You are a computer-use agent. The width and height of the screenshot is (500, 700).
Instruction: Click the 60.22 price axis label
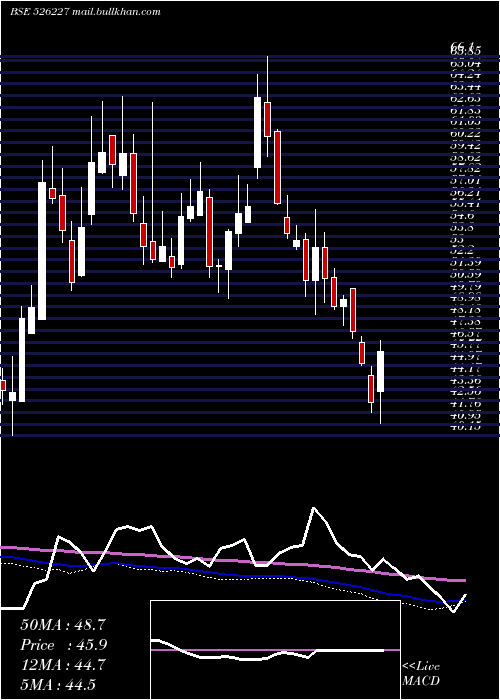(465, 133)
